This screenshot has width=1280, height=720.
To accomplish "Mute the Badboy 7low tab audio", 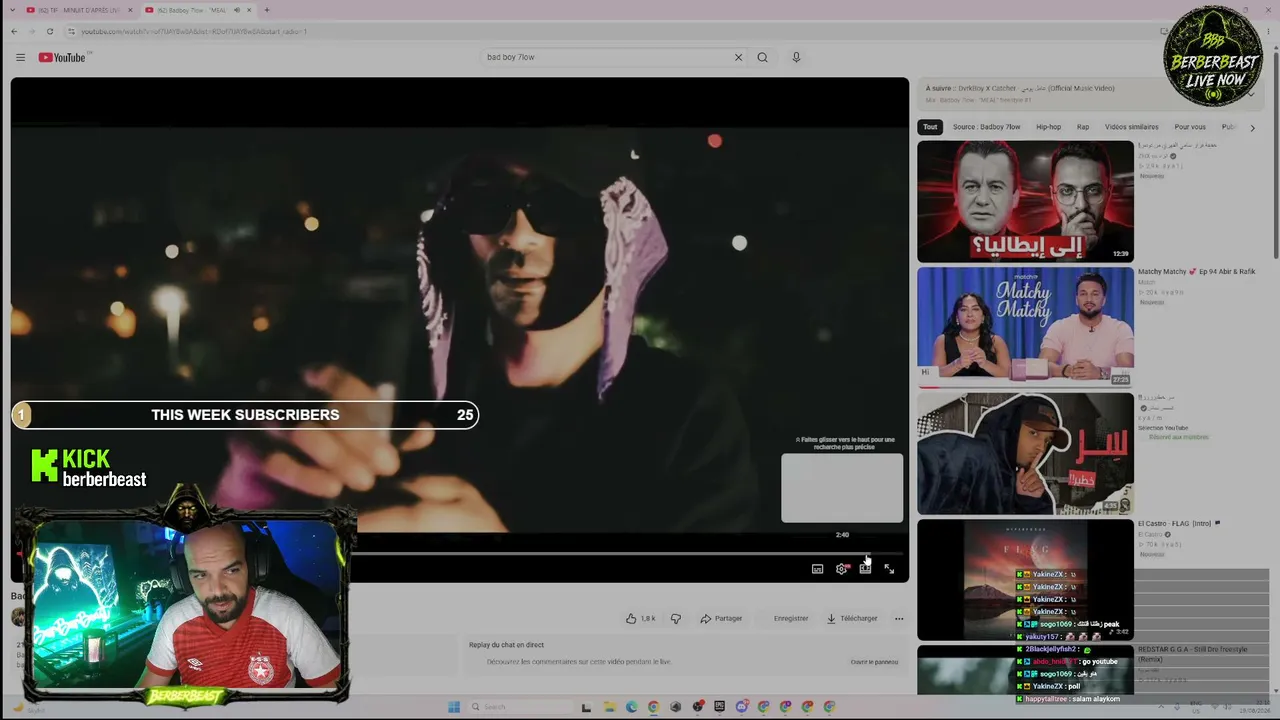I will [x=236, y=10].
